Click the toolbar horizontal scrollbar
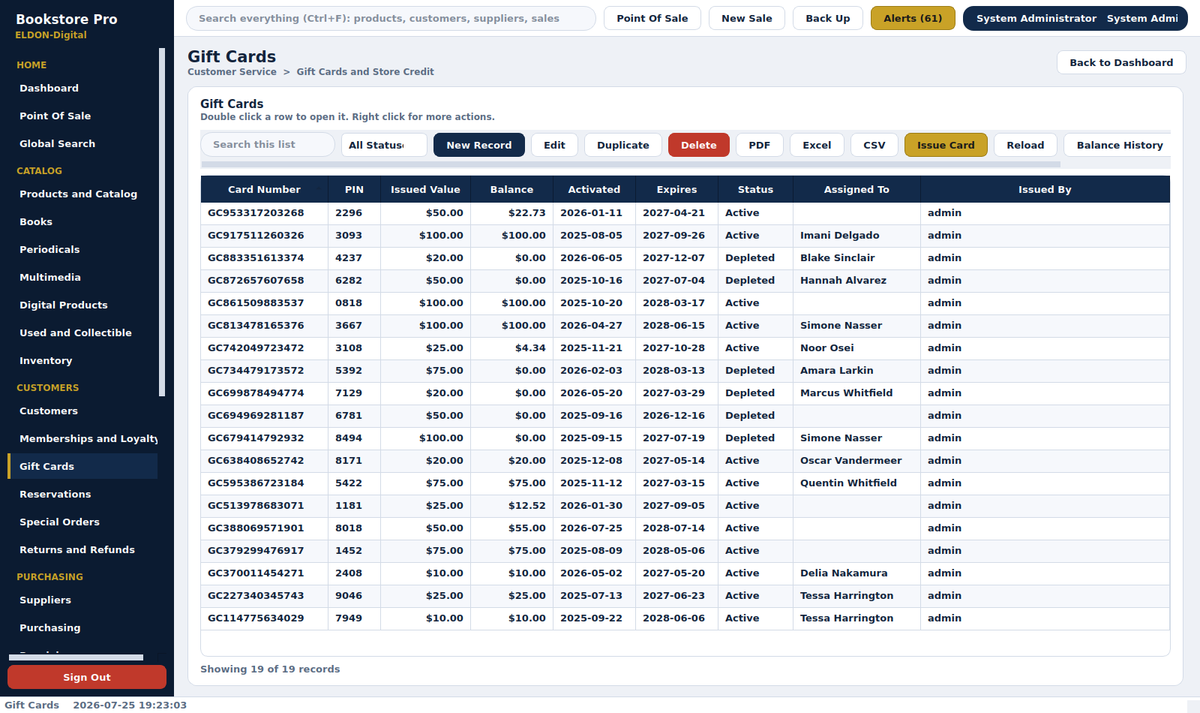 click(x=630, y=164)
